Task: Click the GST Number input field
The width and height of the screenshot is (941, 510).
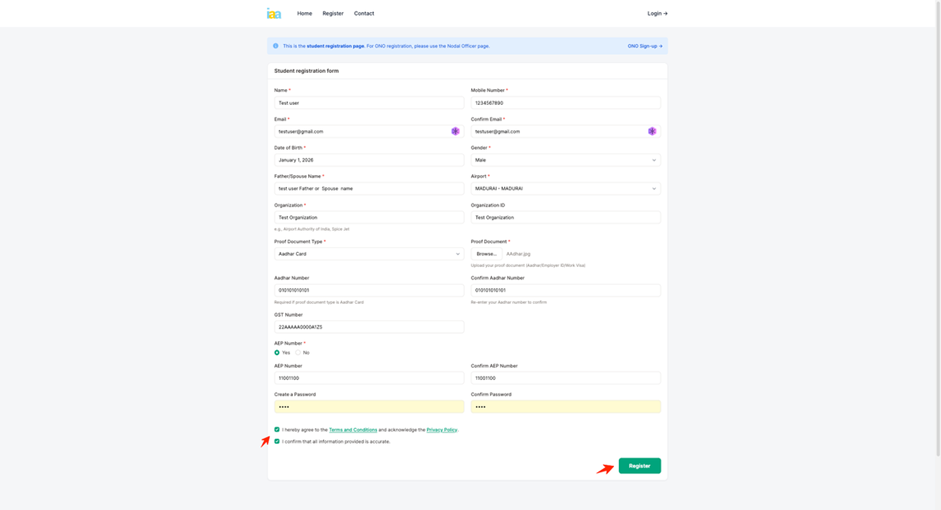Action: click(x=369, y=327)
